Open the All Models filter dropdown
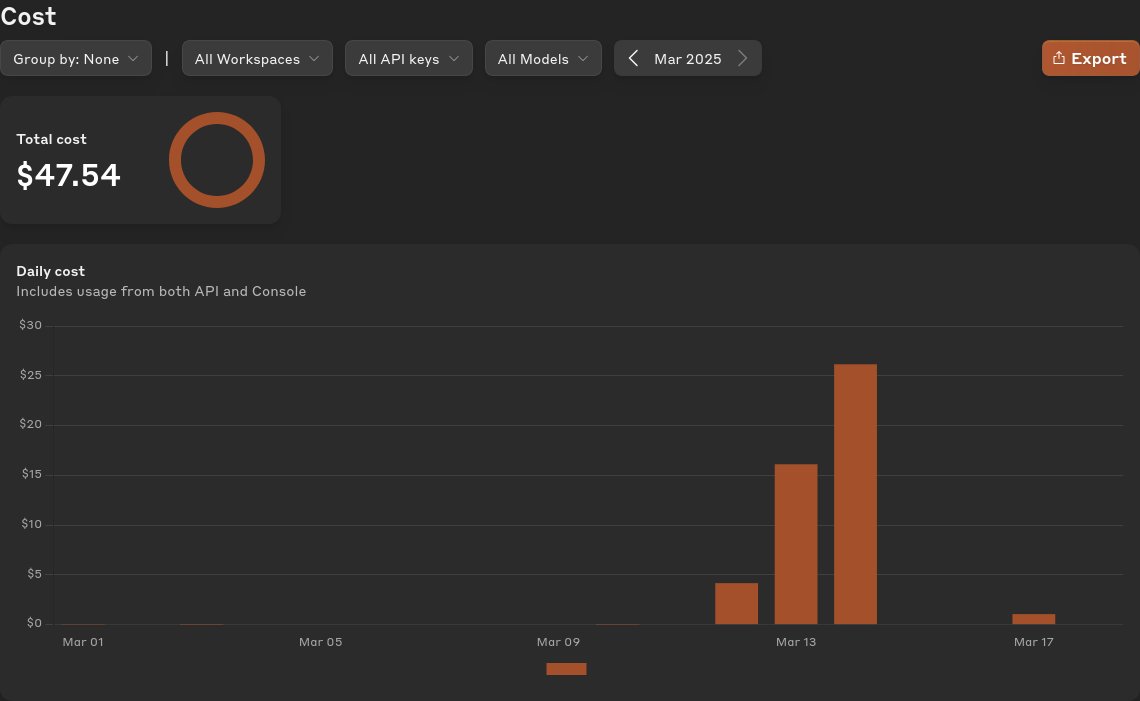 [x=543, y=58]
